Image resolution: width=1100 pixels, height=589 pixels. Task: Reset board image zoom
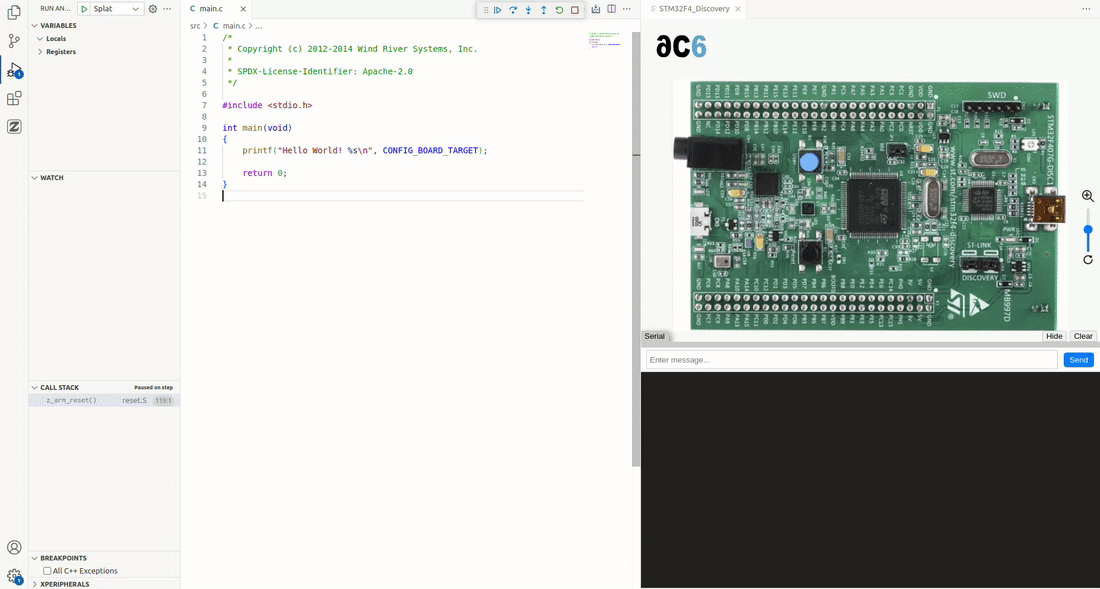pos(1088,259)
